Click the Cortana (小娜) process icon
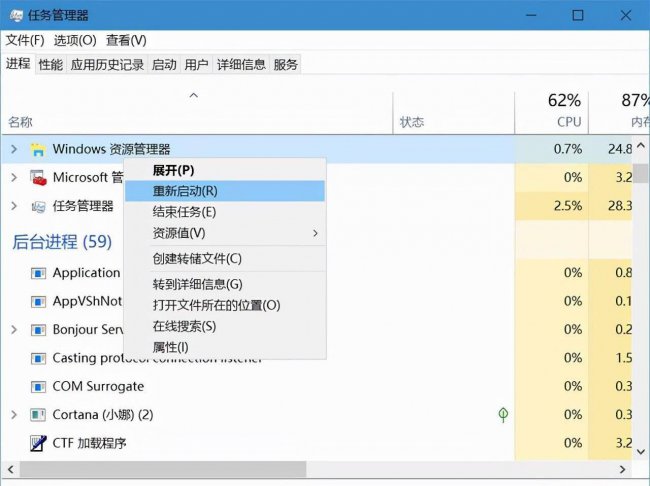Viewport: 650px width, 486px height. point(38,415)
